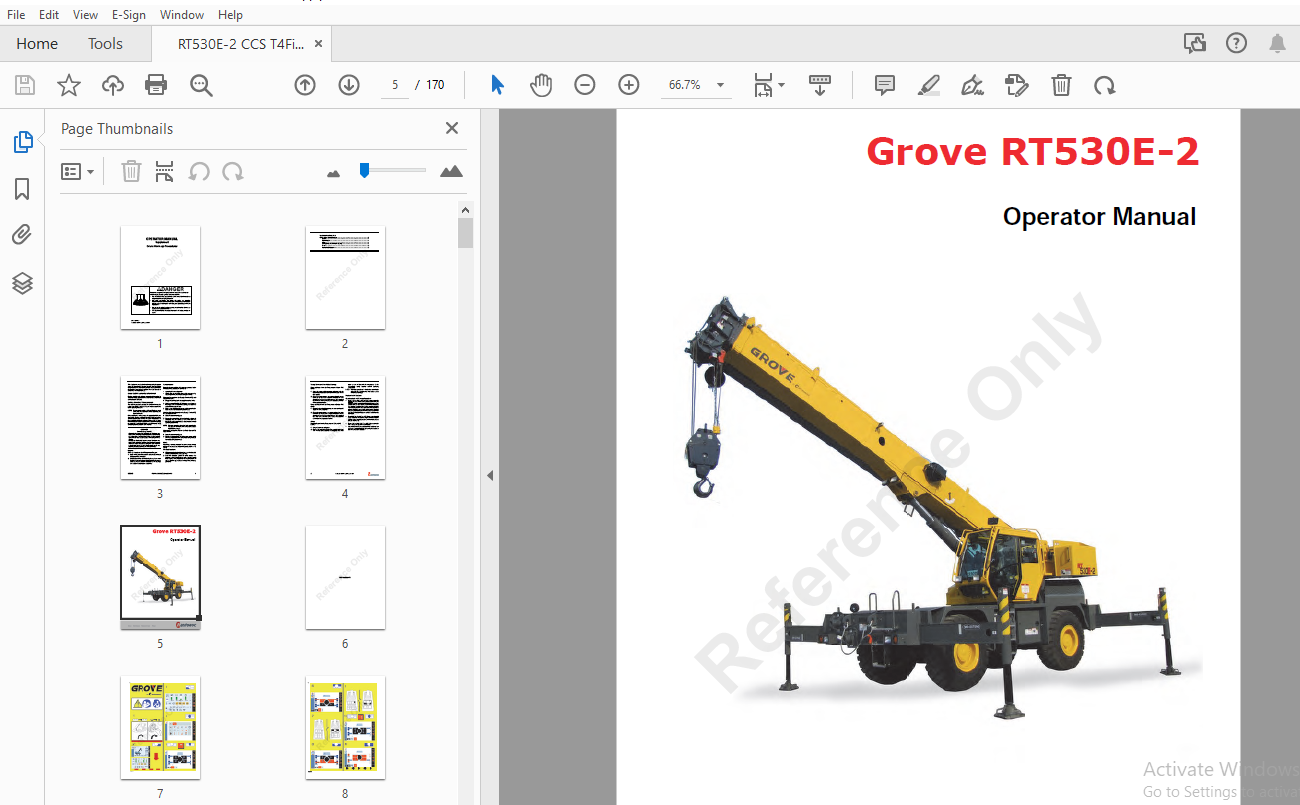The image size is (1300, 805).
Task: Adjust the thumbnail size slider
Action: pyautogui.click(x=365, y=171)
